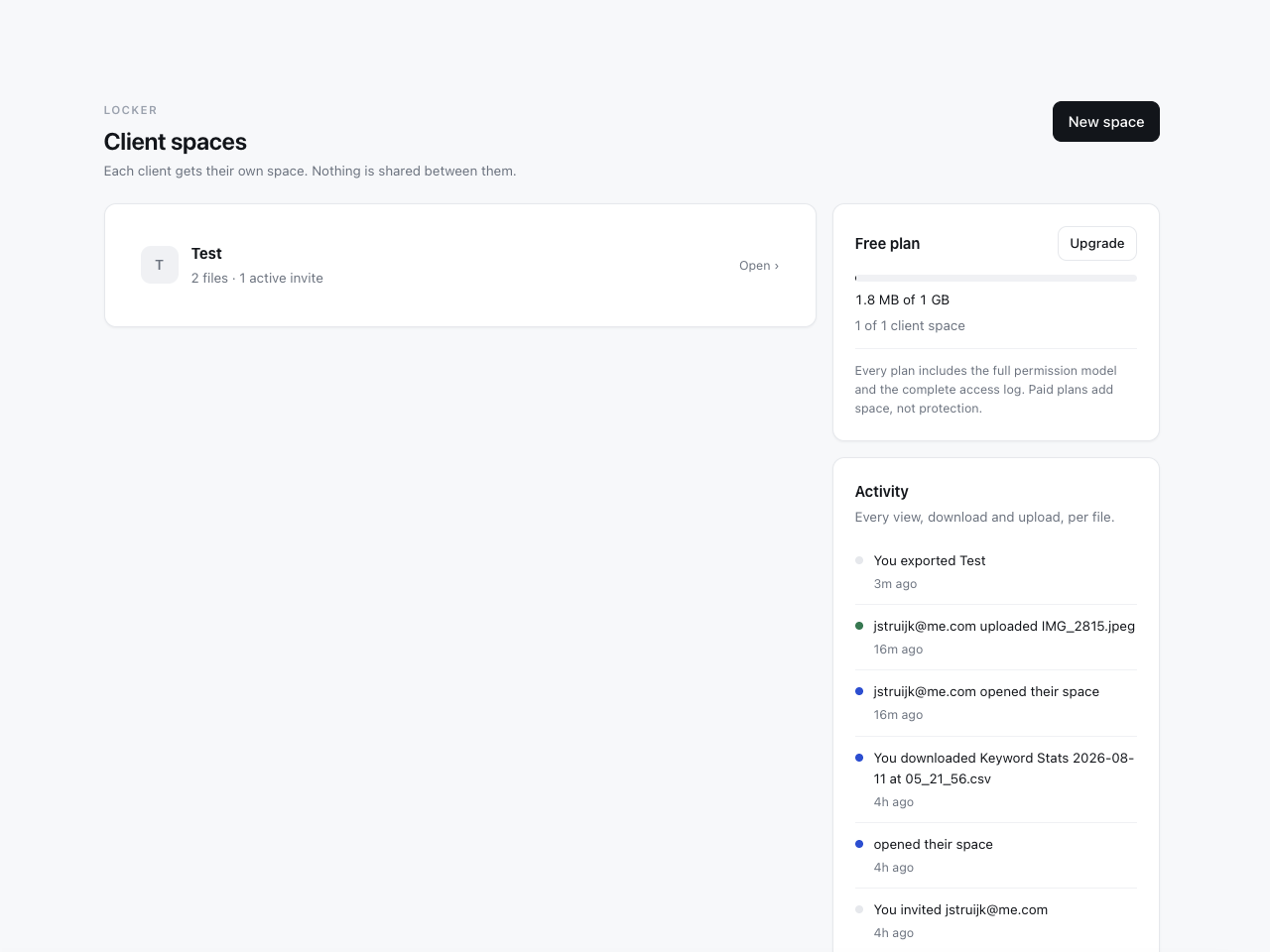Select the Test space title
The width and height of the screenshot is (1270, 952).
pos(206,254)
